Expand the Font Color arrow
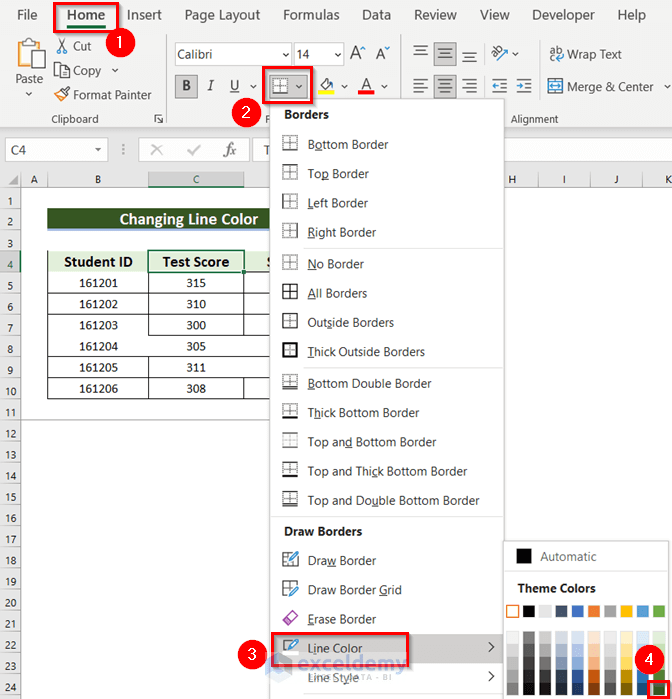Image resolution: width=672 pixels, height=699 pixels. click(384, 86)
